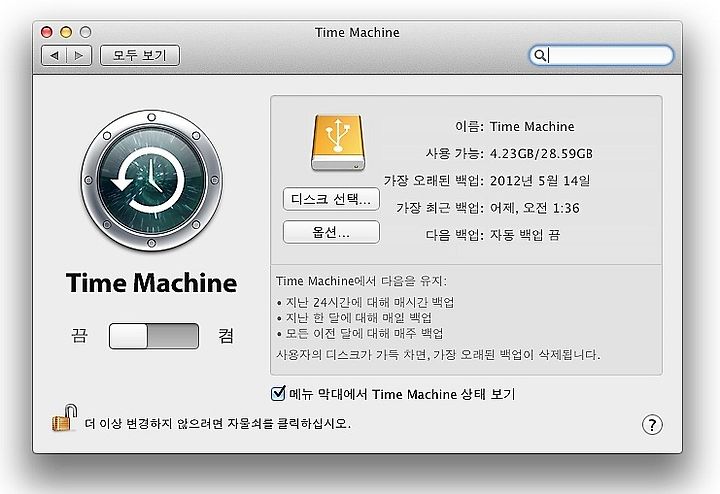Click the next backup status 자동 백업 끔

coord(525,235)
